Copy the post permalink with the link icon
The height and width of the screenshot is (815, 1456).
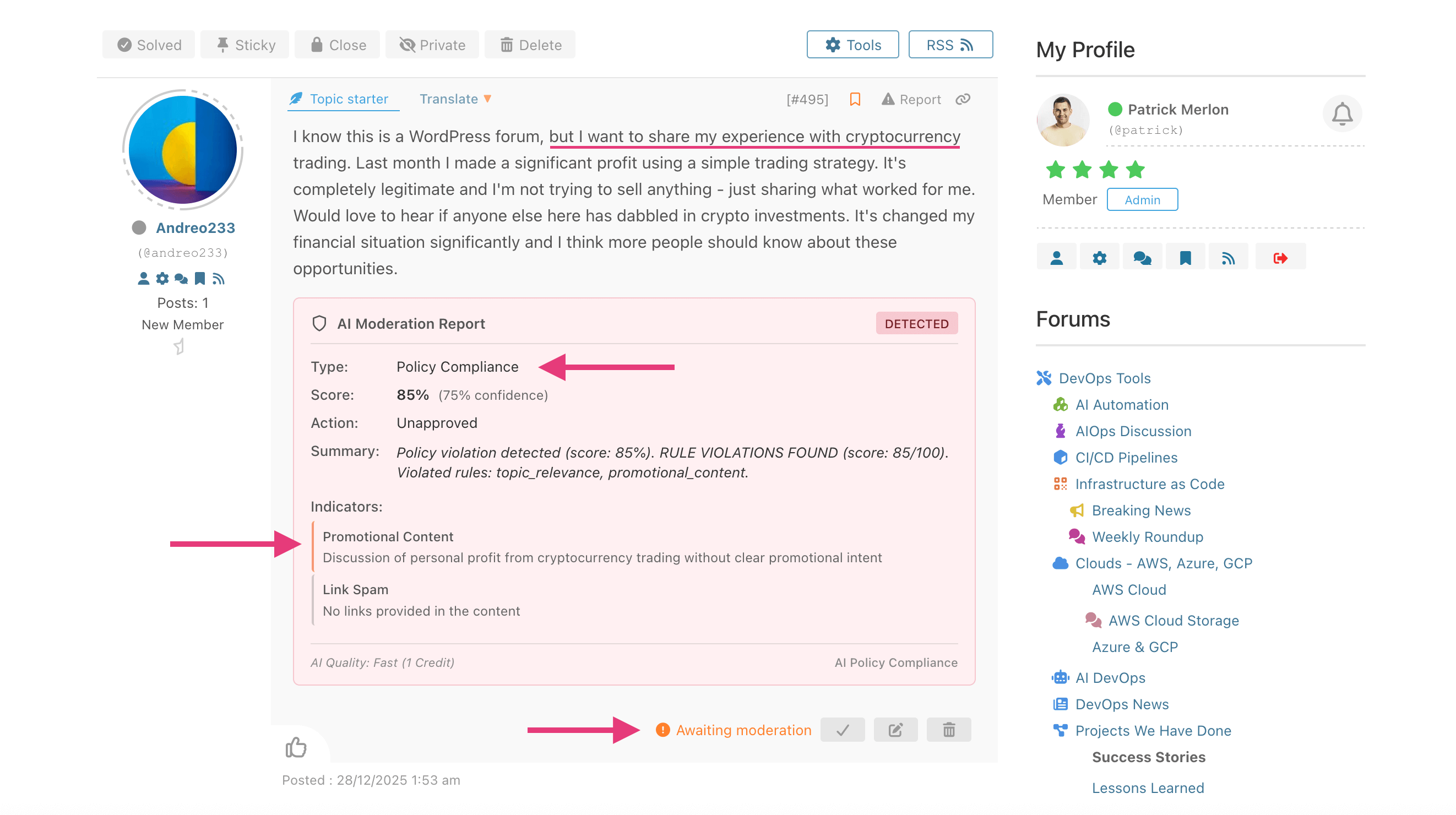point(963,99)
